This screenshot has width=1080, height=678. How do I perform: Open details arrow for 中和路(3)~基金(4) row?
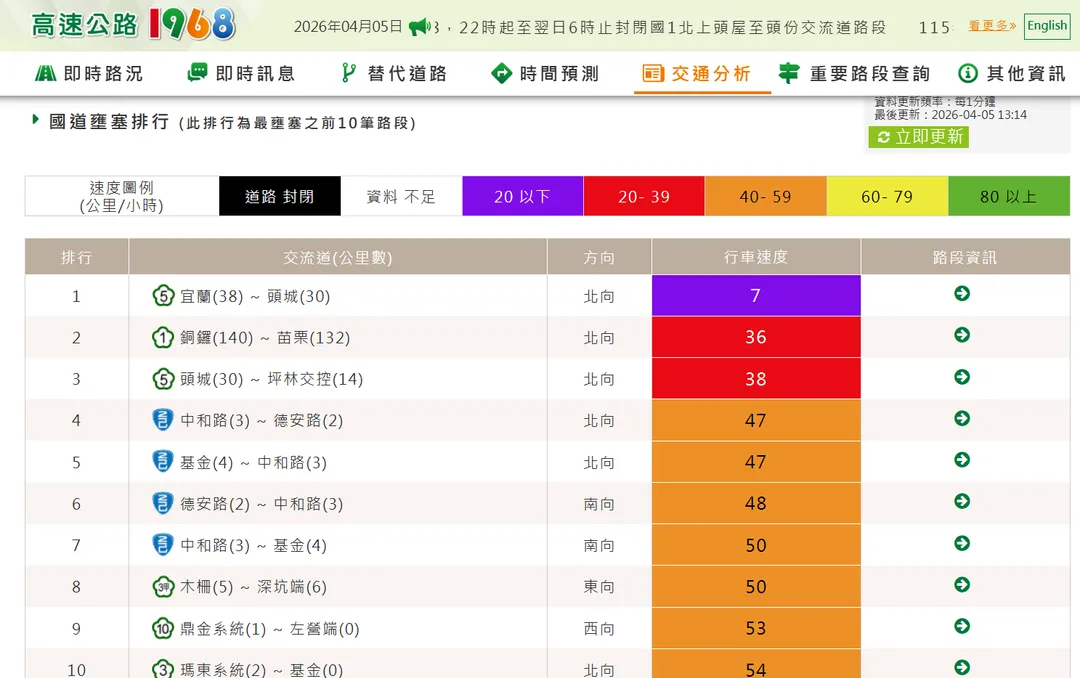click(962, 543)
